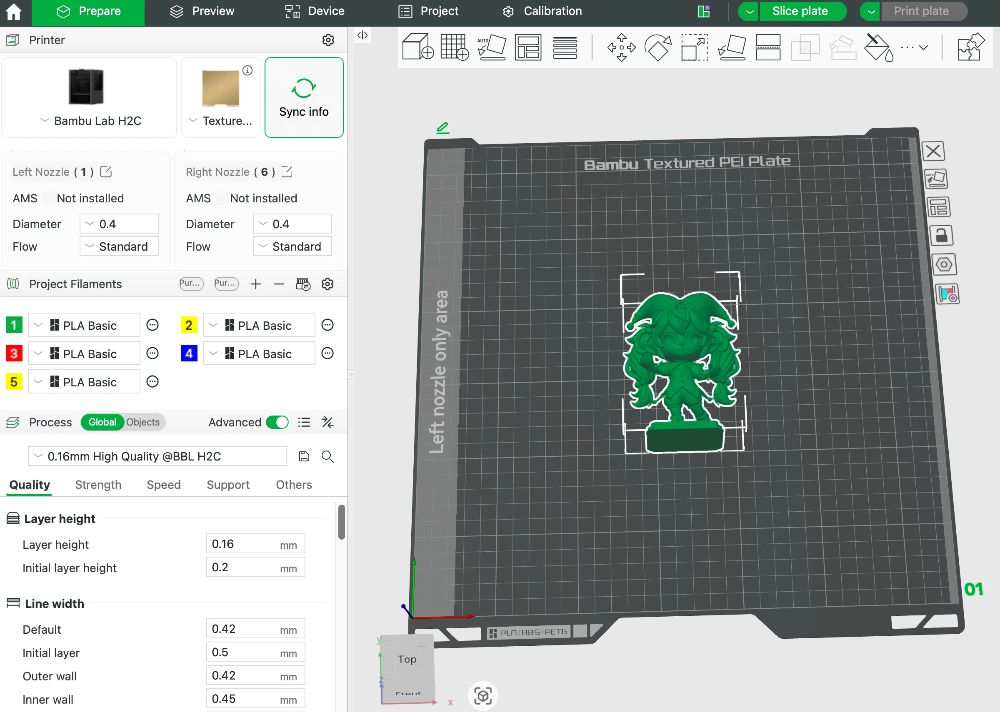The image size is (1000, 712).
Task: Click the Layer height value field
Action: click(x=255, y=544)
